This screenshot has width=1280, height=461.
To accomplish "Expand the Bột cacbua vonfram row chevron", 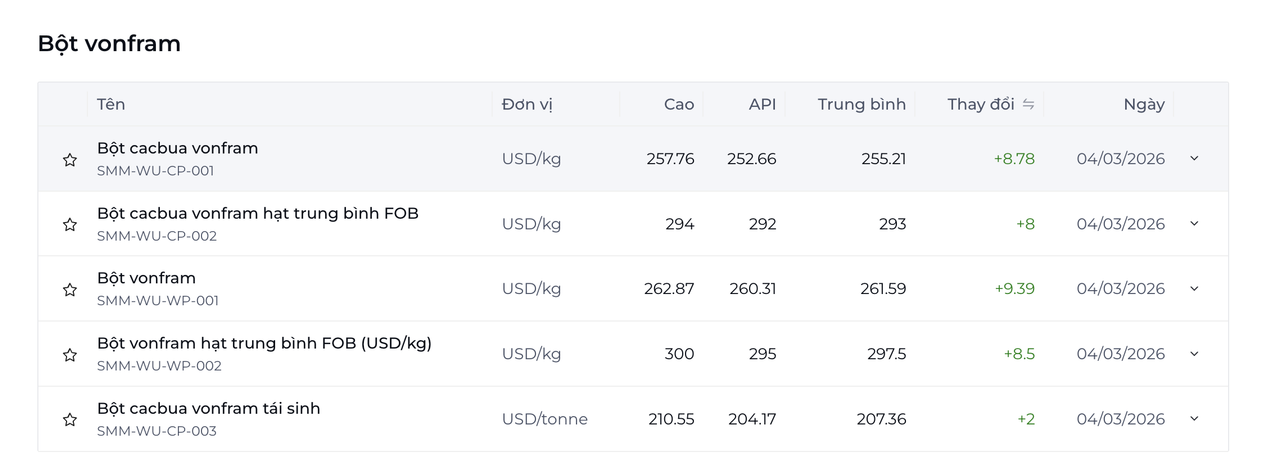I will (x=1194, y=158).
